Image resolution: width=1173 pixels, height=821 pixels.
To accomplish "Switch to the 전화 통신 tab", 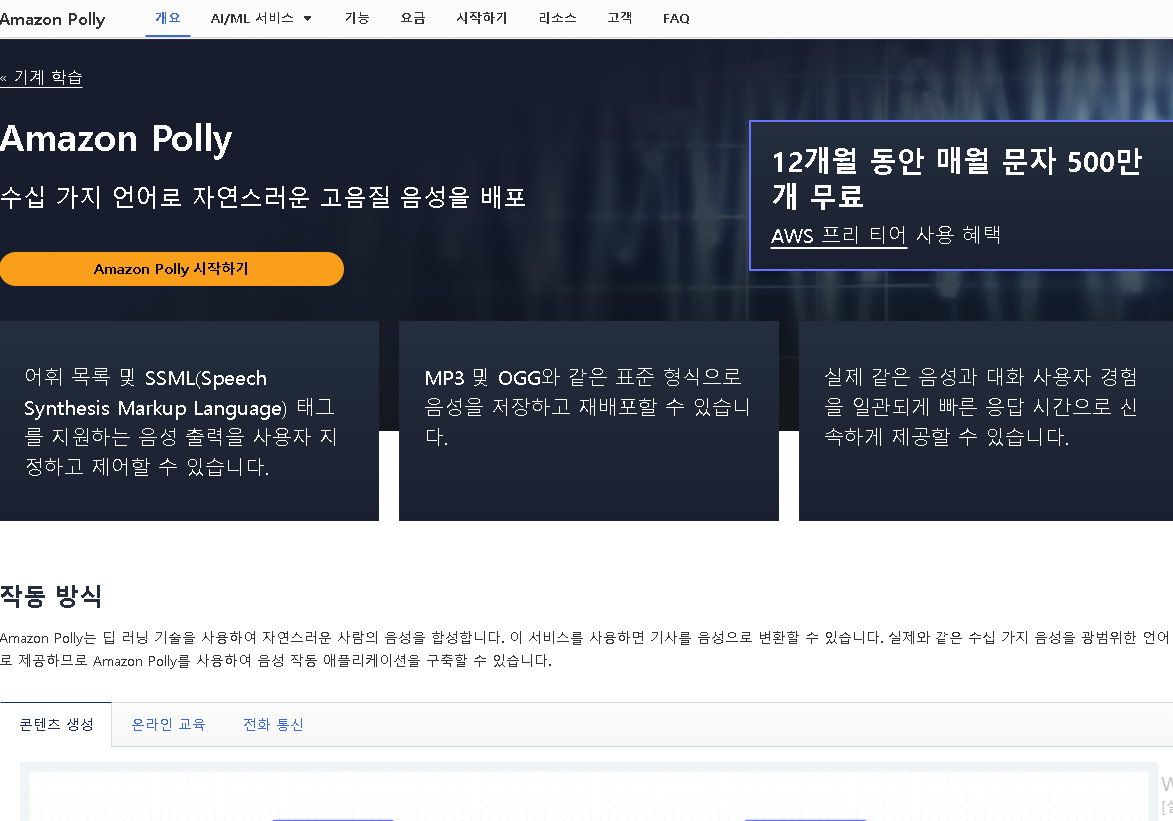I will 273,724.
